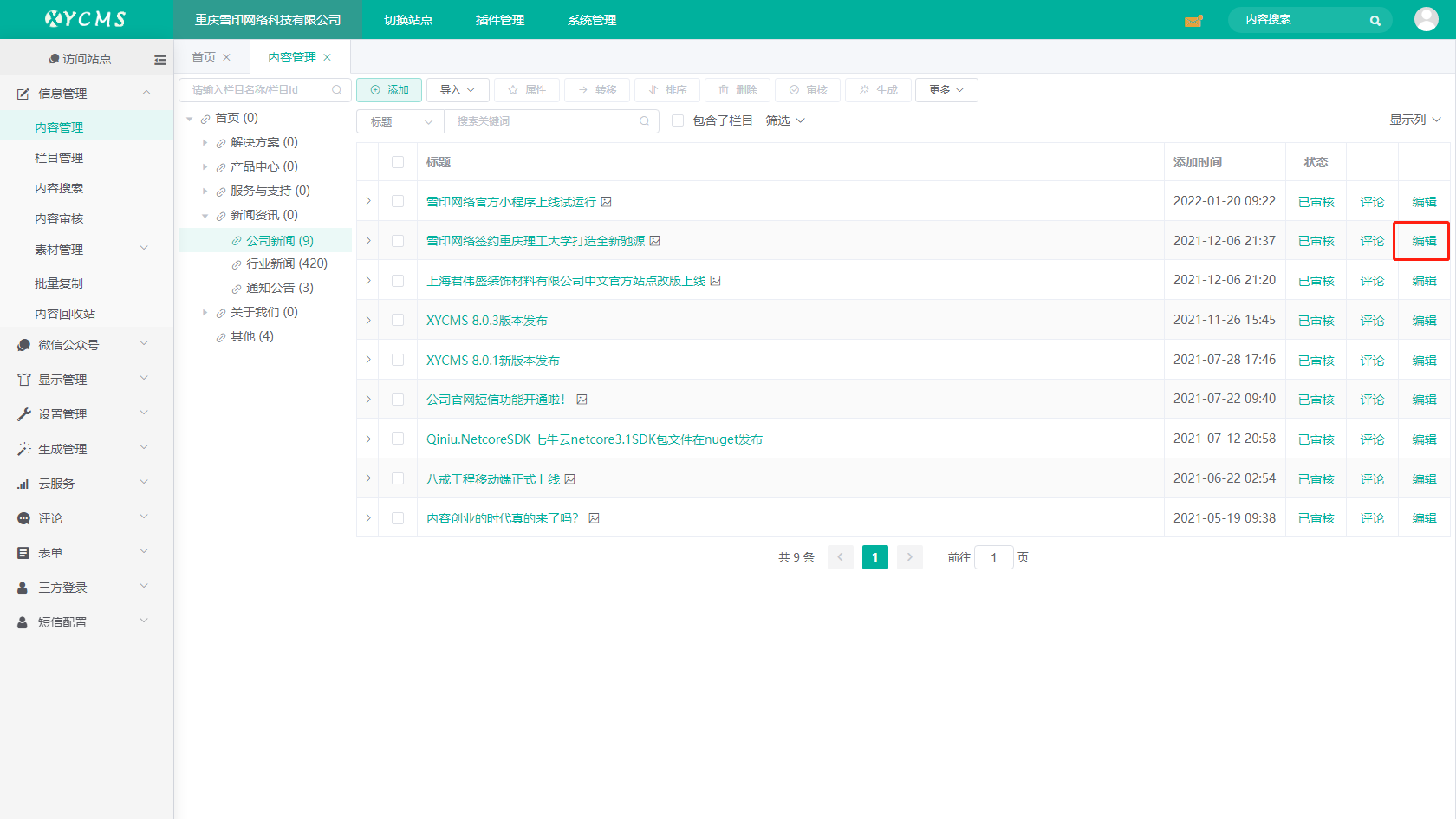Check the row XYCMS 8.0.1新版本发布

pyautogui.click(x=398, y=360)
